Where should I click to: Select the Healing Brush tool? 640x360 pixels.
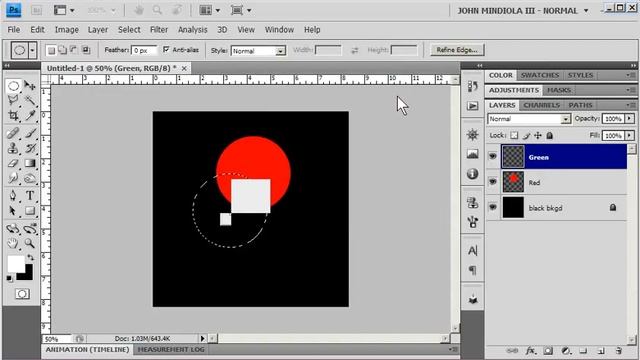[13, 133]
